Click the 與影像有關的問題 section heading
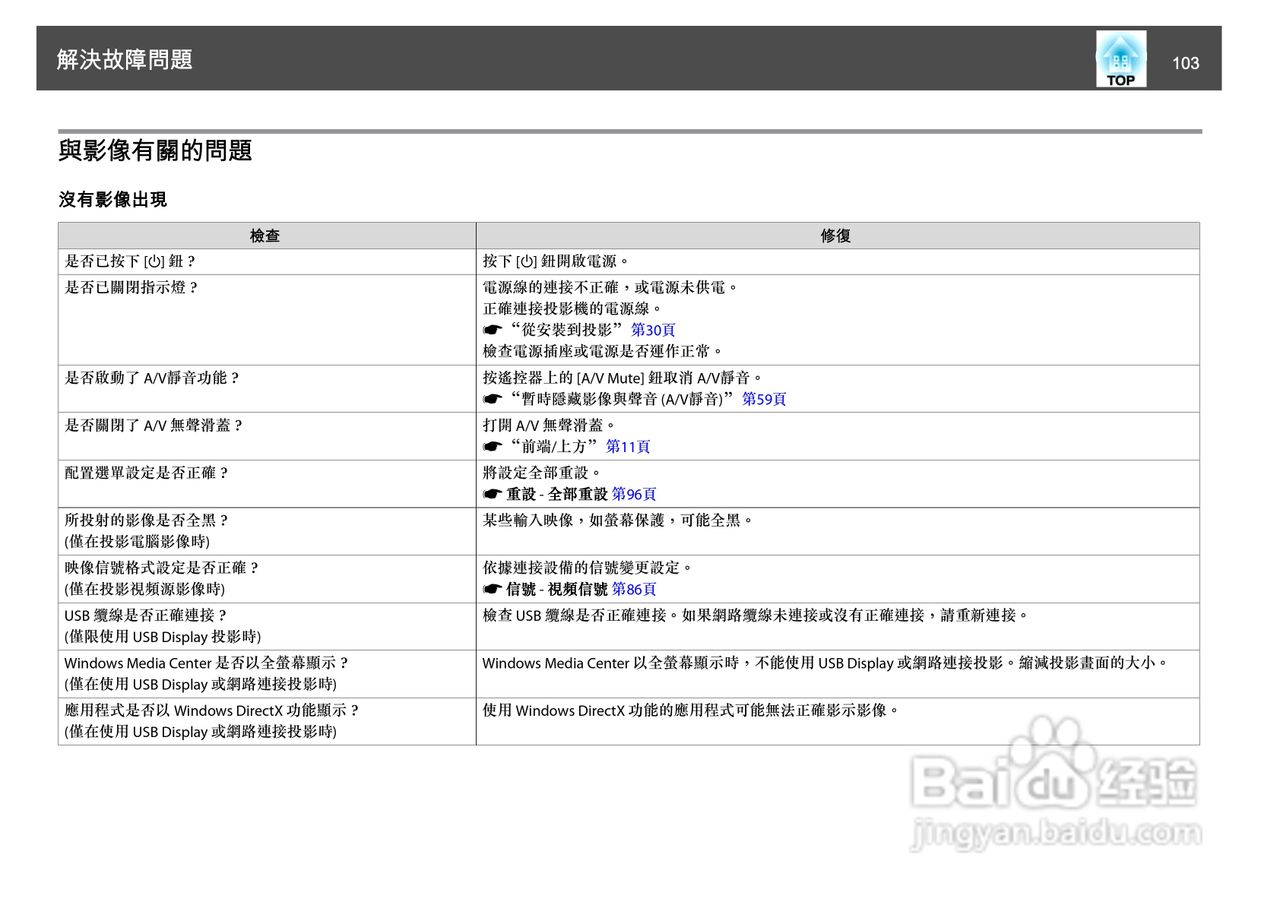This screenshot has width=1280, height=905. (x=155, y=151)
